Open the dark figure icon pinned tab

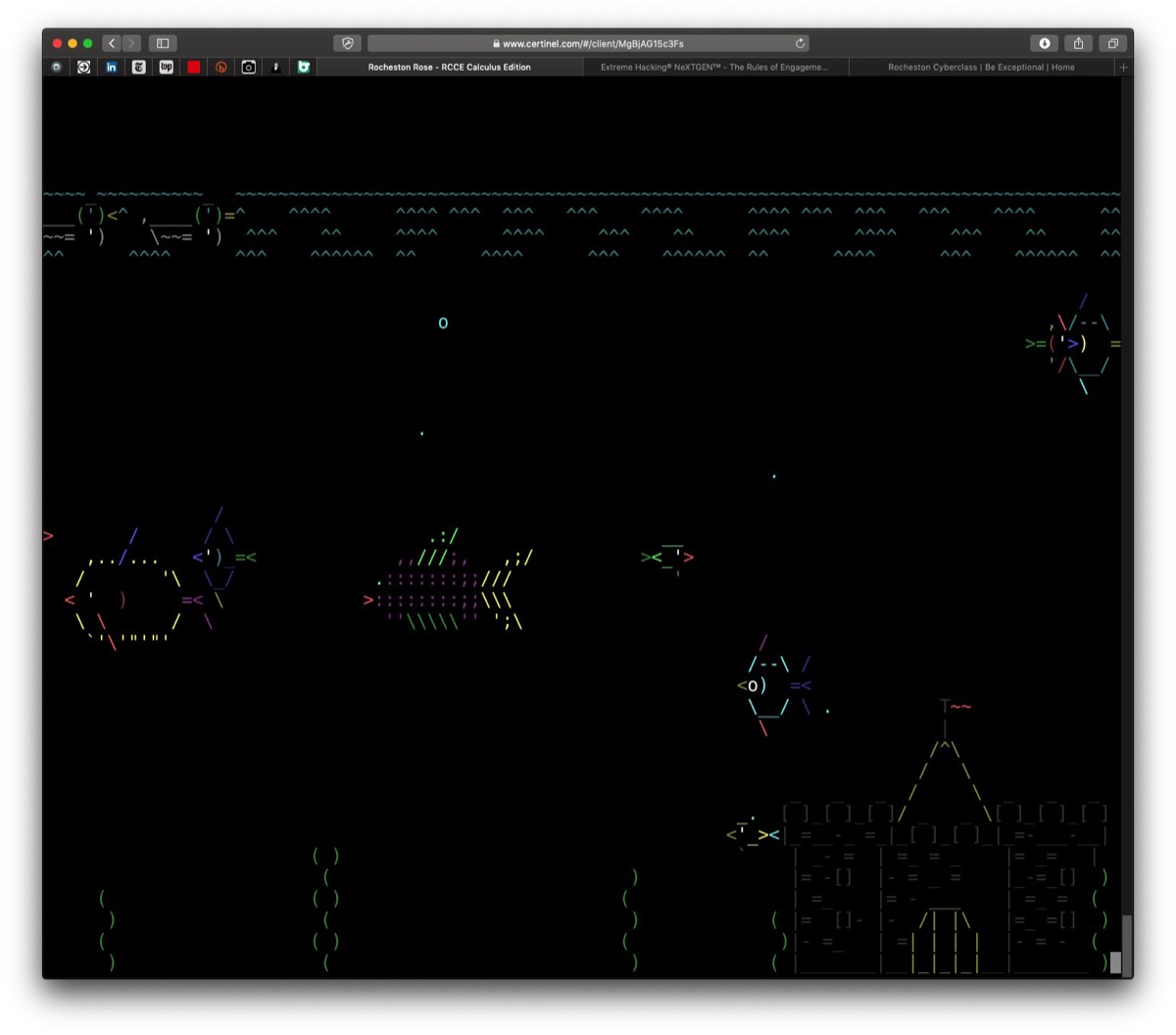click(x=276, y=68)
